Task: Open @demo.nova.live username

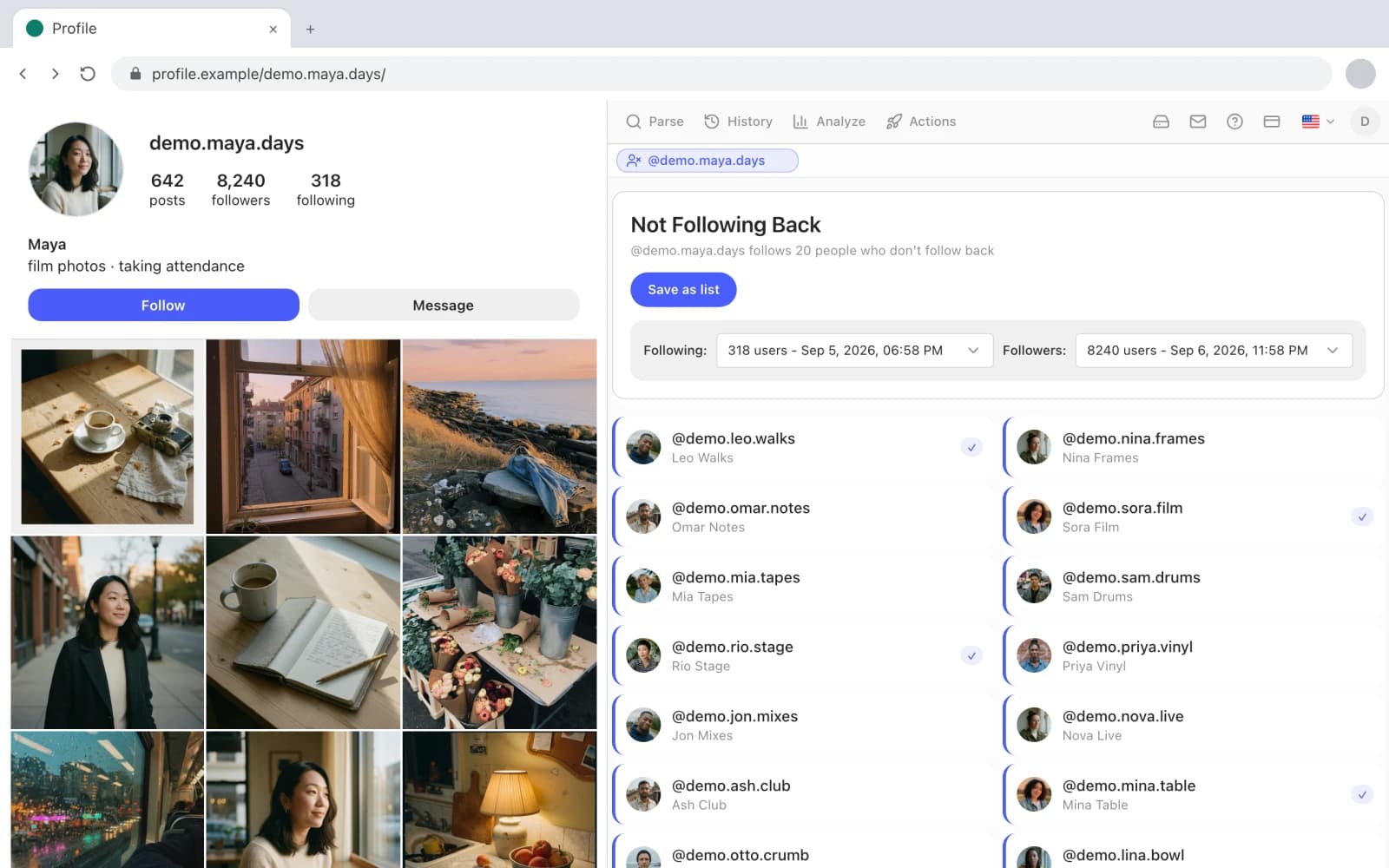Action: (1123, 717)
